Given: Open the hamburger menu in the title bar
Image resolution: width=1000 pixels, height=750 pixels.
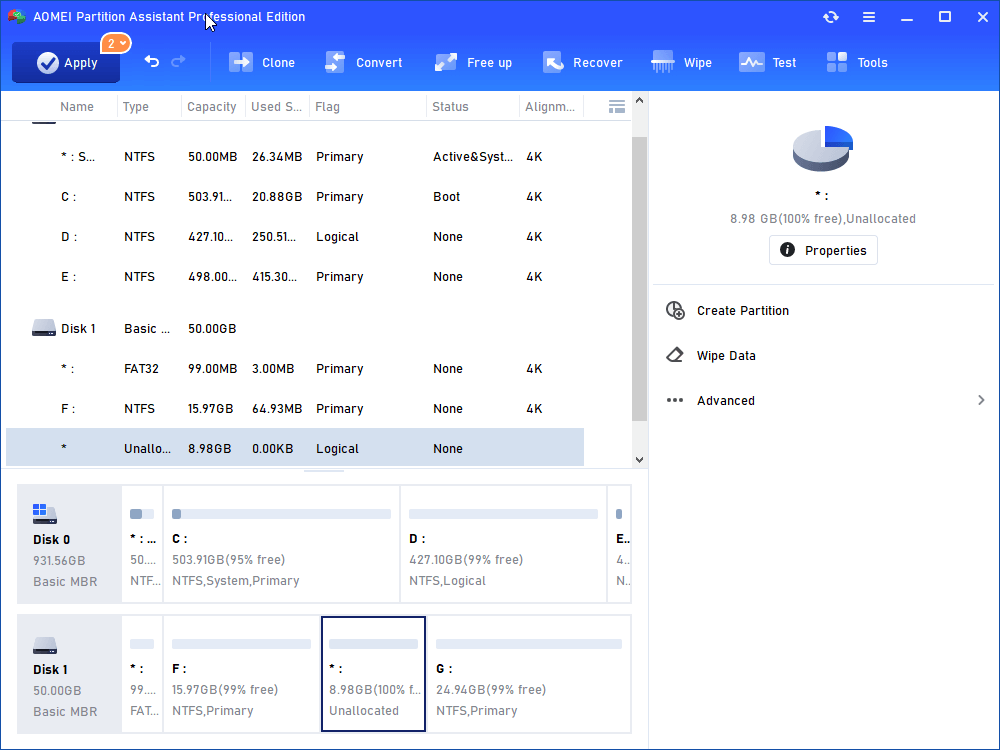Looking at the screenshot, I should [869, 17].
